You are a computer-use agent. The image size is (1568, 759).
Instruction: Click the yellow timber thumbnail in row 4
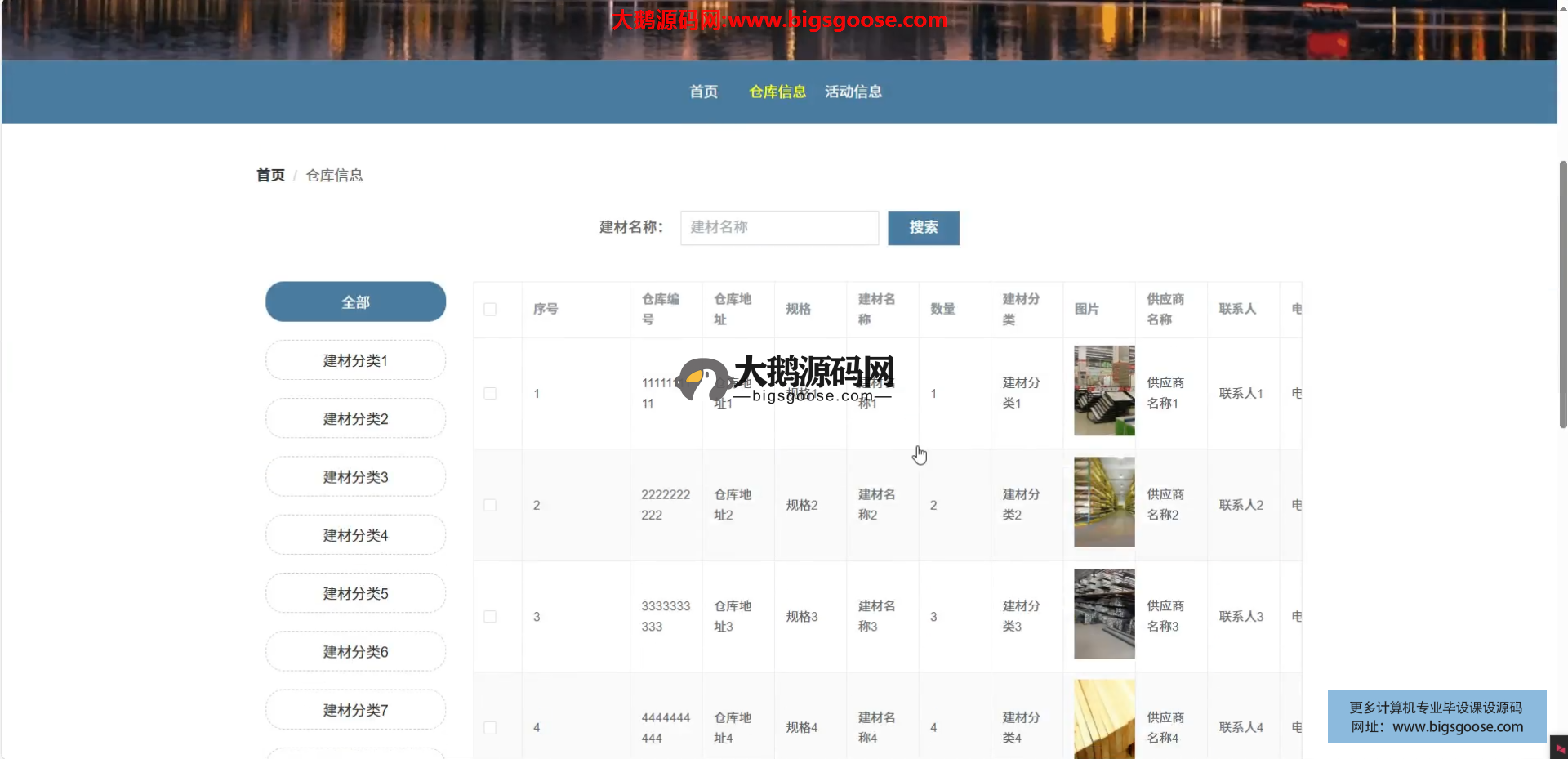coord(1103,719)
